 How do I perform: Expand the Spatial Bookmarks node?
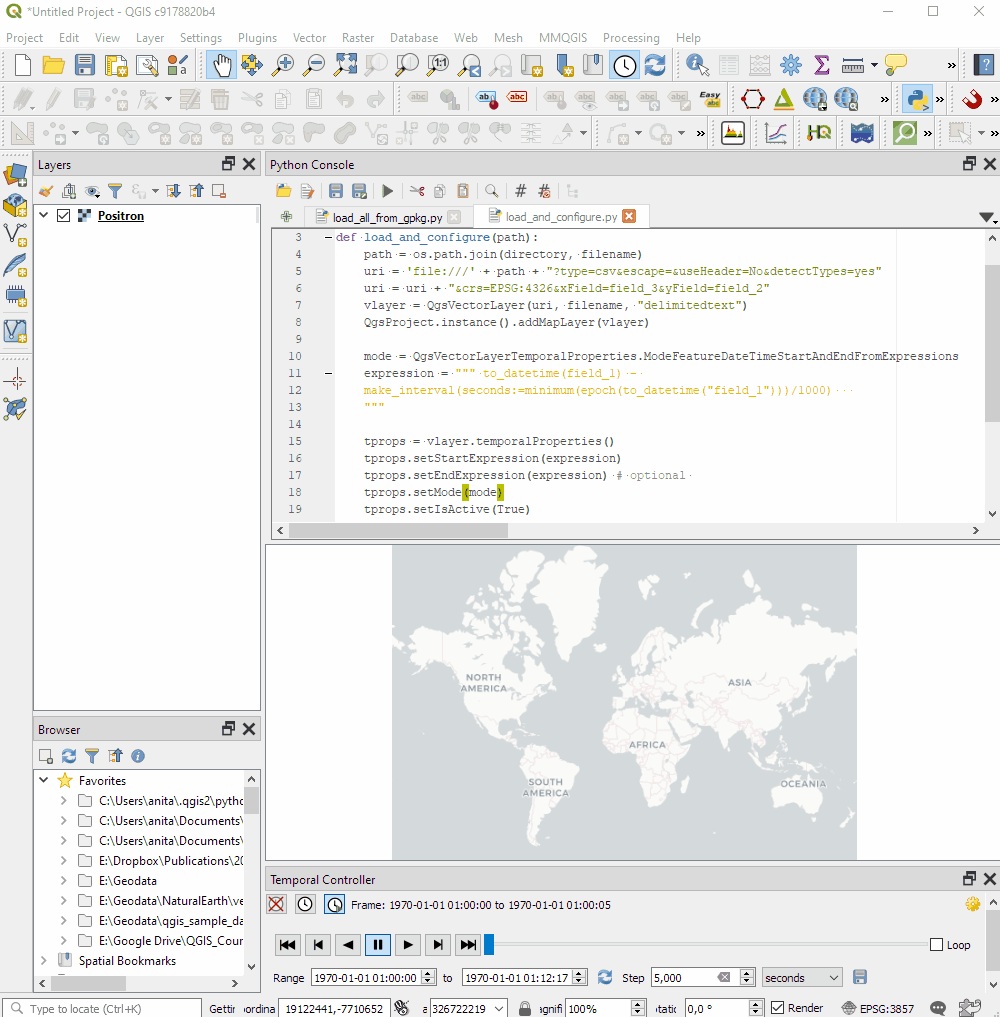(x=43, y=961)
